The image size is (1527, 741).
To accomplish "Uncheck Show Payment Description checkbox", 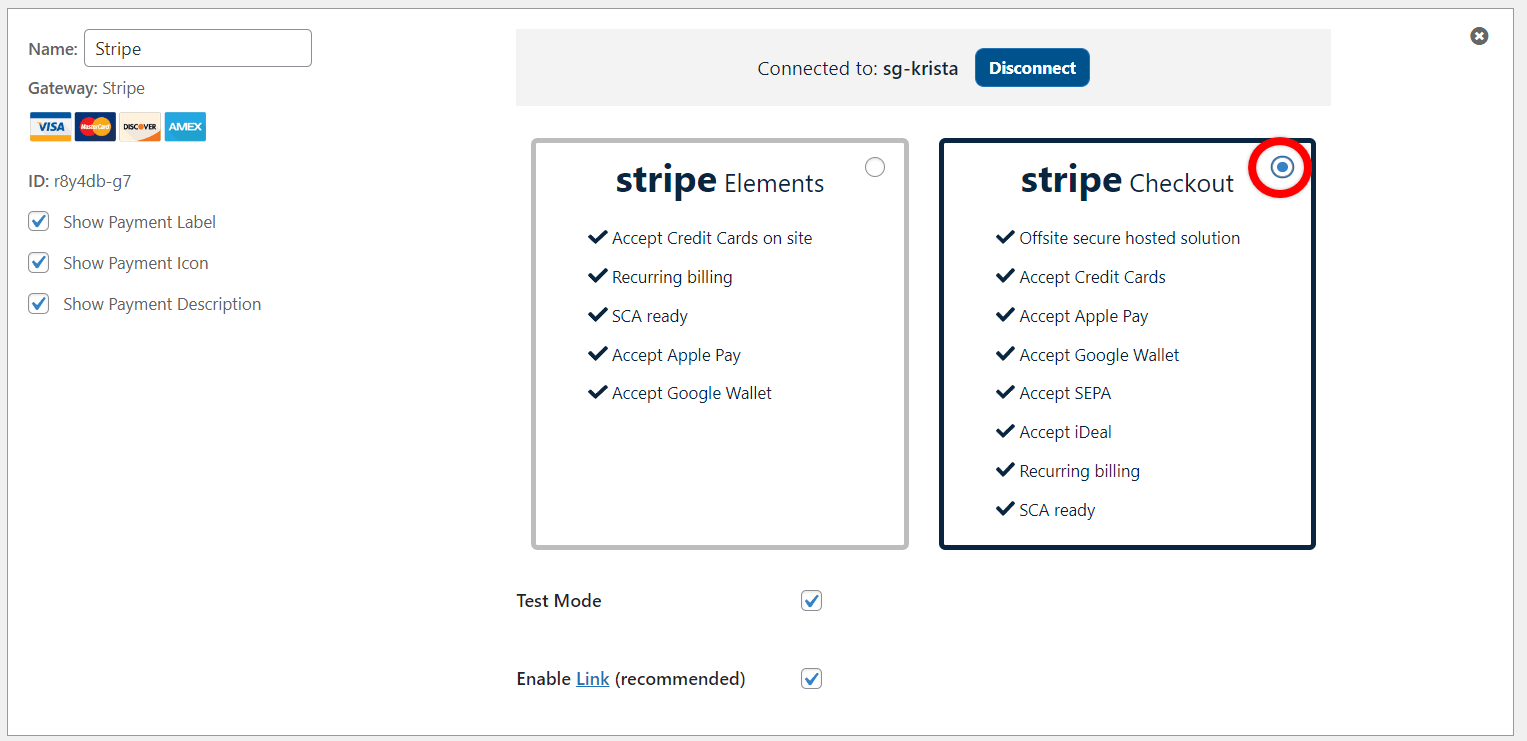I will coord(39,304).
